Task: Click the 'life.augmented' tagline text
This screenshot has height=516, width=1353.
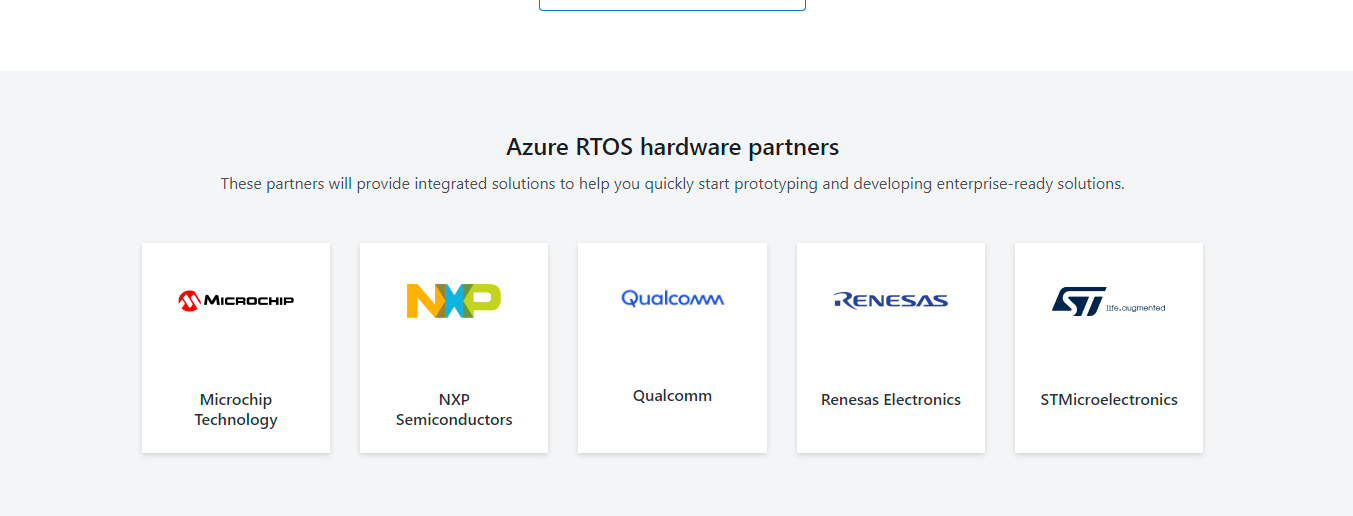Action: (x=1136, y=308)
